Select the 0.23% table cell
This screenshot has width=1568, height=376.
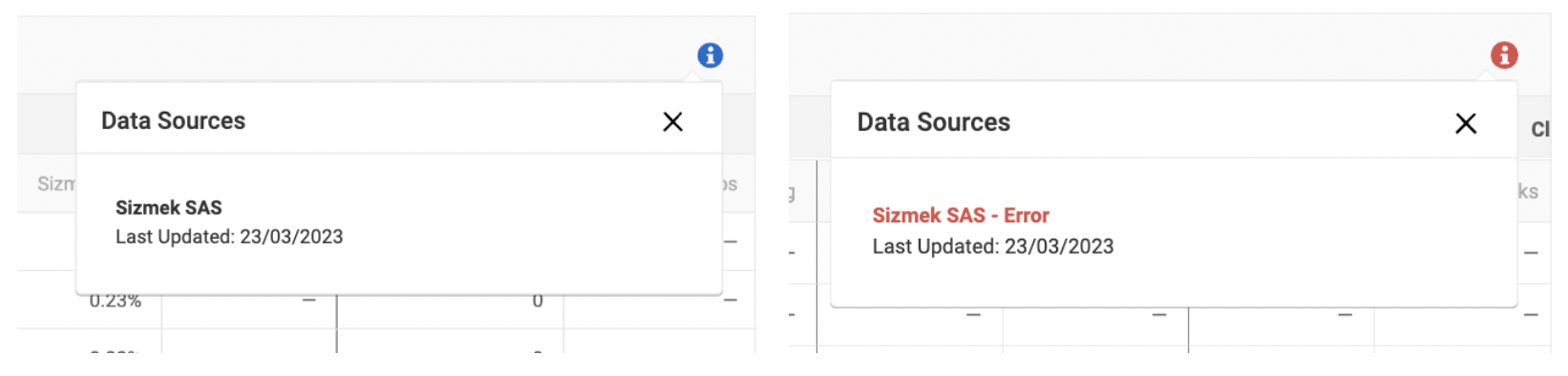coord(115,301)
